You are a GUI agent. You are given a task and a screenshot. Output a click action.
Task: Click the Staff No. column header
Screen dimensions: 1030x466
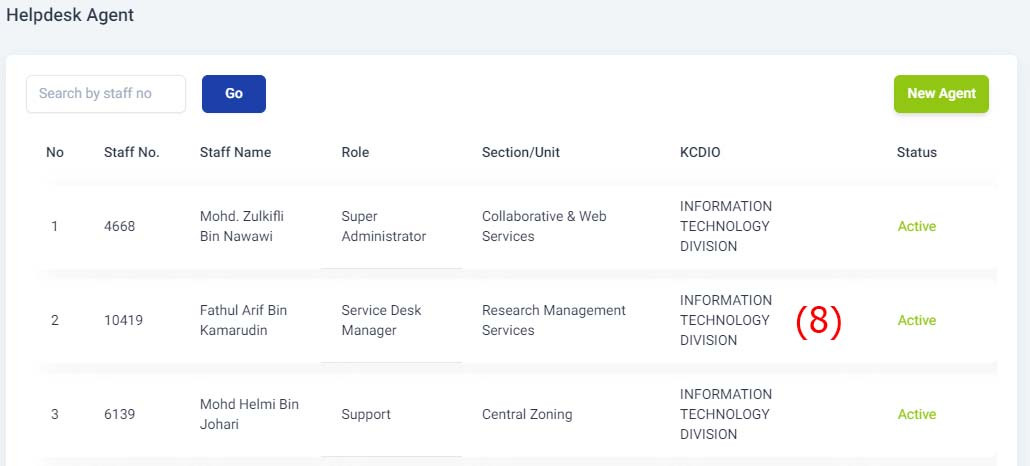click(132, 152)
